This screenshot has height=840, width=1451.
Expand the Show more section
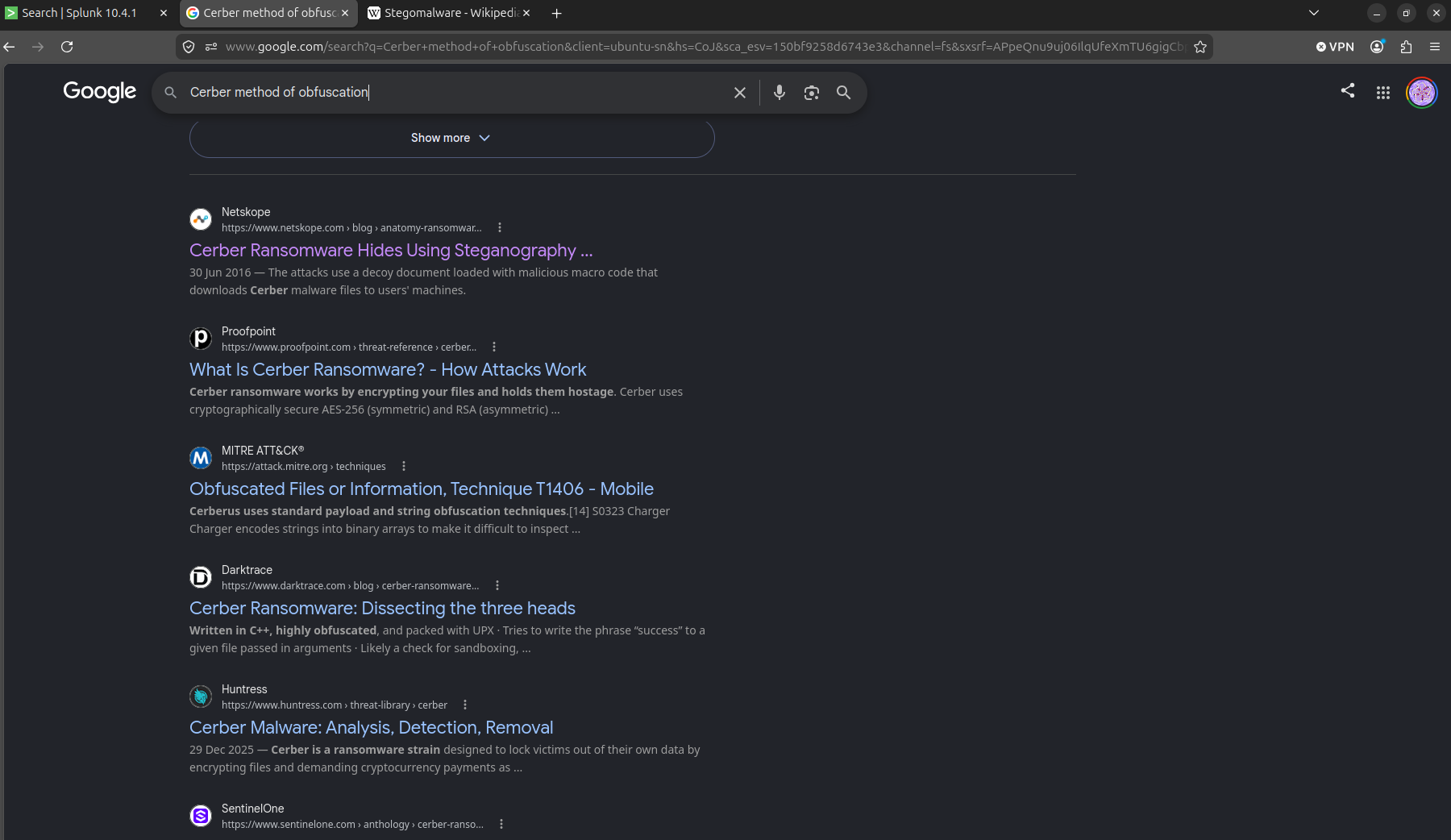coord(451,138)
